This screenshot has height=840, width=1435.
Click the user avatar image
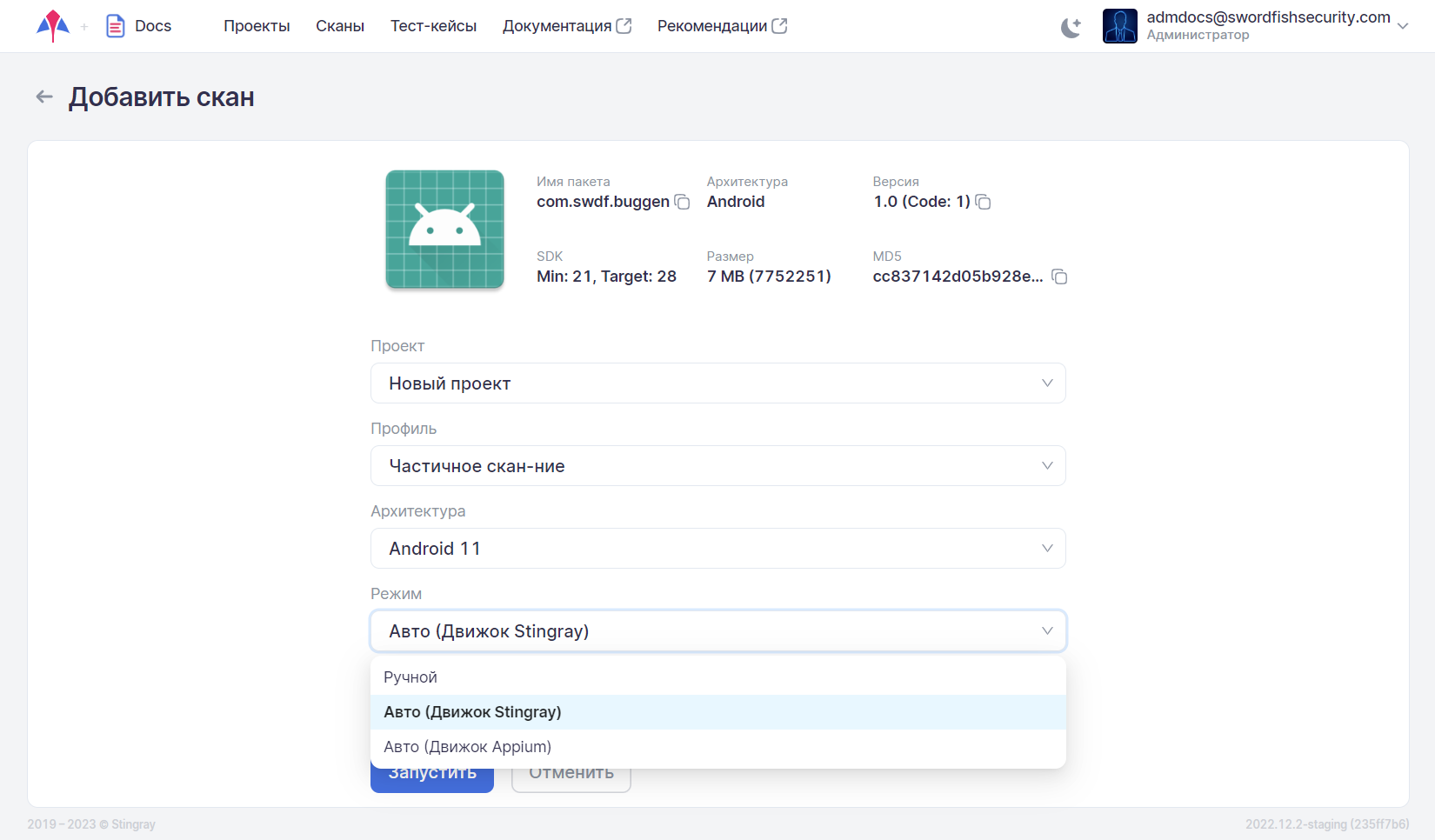click(x=1119, y=26)
